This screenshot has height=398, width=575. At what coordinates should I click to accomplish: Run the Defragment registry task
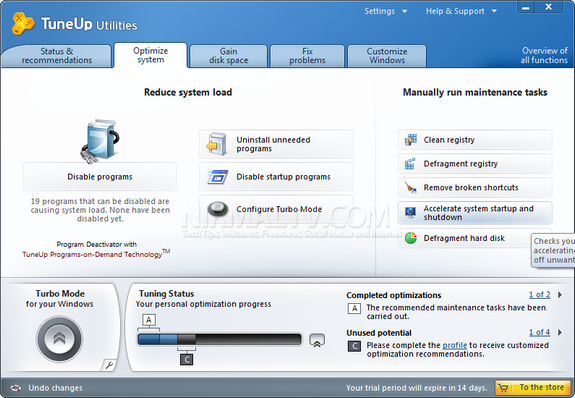(475, 164)
